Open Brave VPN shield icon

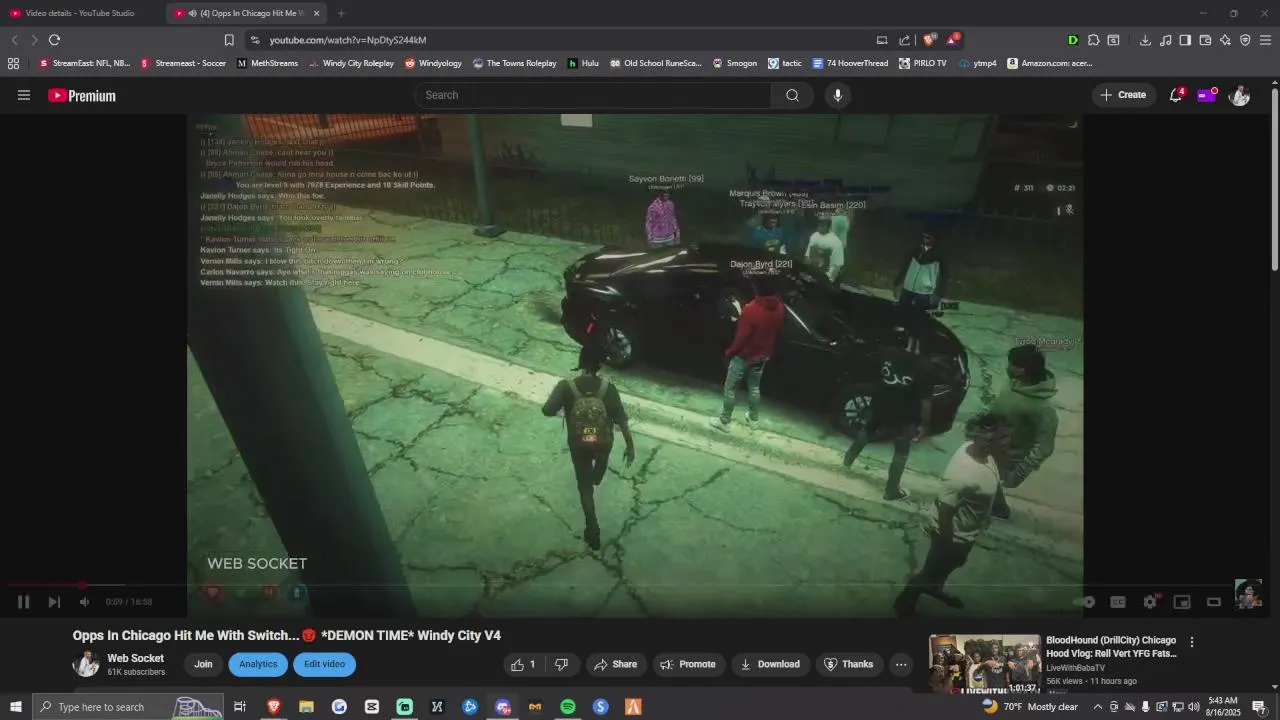(1245, 40)
